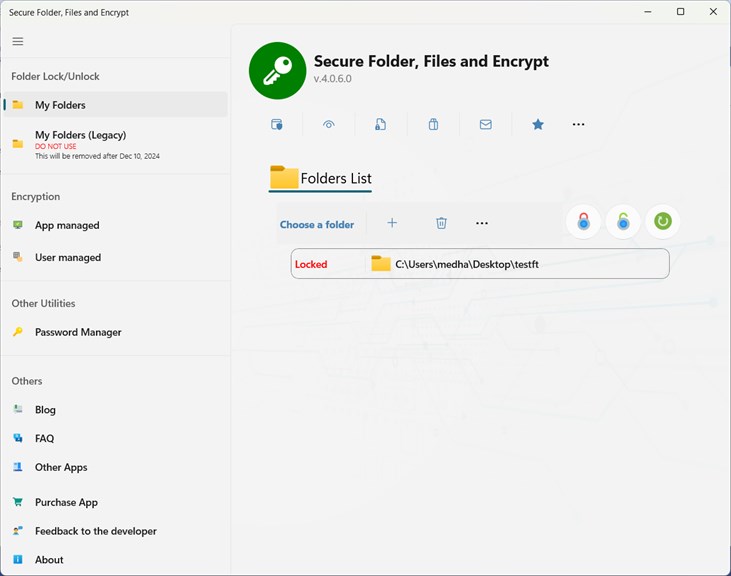Click the red padlock lock button
This screenshot has height=576, width=731.
(583, 221)
